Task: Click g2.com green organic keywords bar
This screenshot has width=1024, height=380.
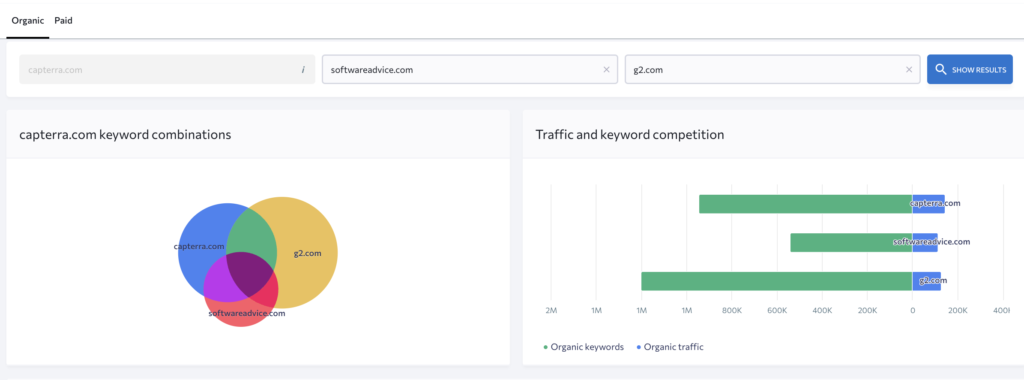Action: tap(776, 281)
